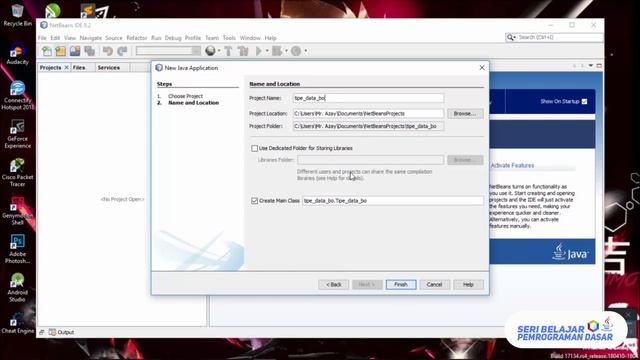The image size is (640, 360).
Task: Close the New Java Application dialog
Action: pyautogui.click(x=482, y=67)
